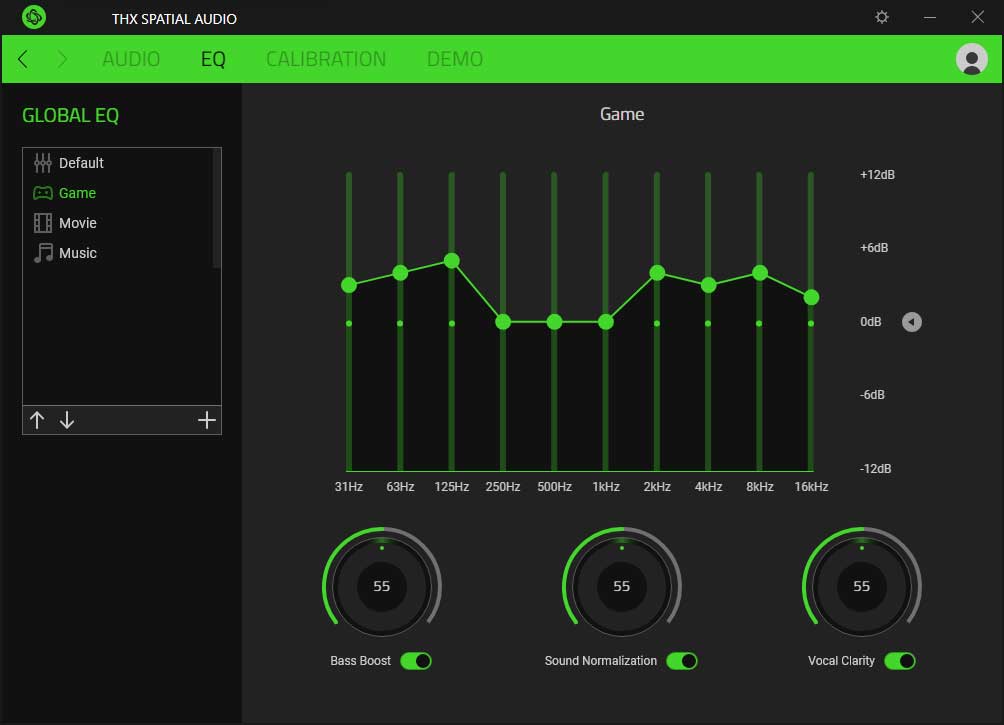The height and width of the screenshot is (725, 1004).
Task: Click the forward navigation chevron
Action: [x=60, y=59]
